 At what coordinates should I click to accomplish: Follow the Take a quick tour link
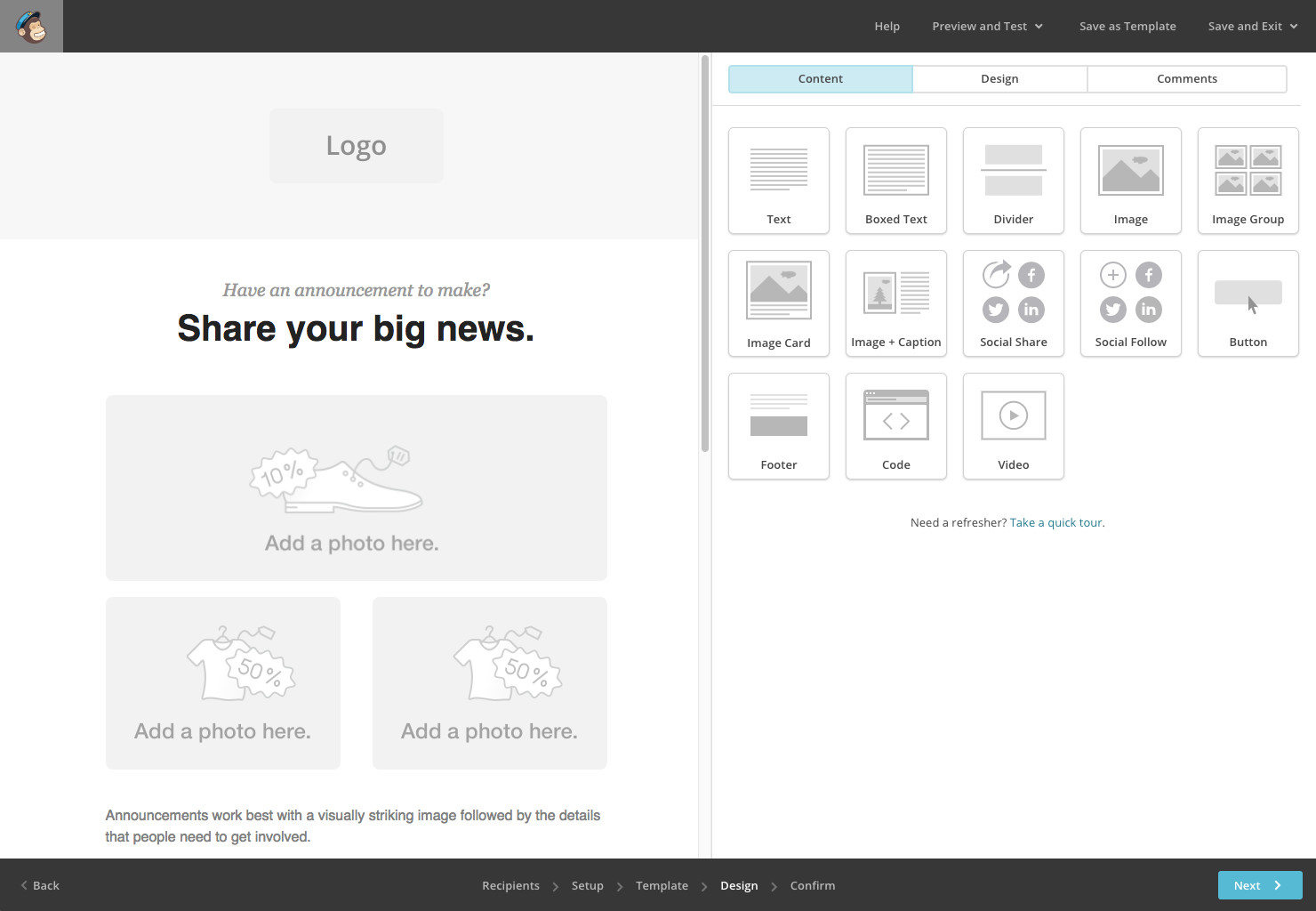pos(1056,523)
